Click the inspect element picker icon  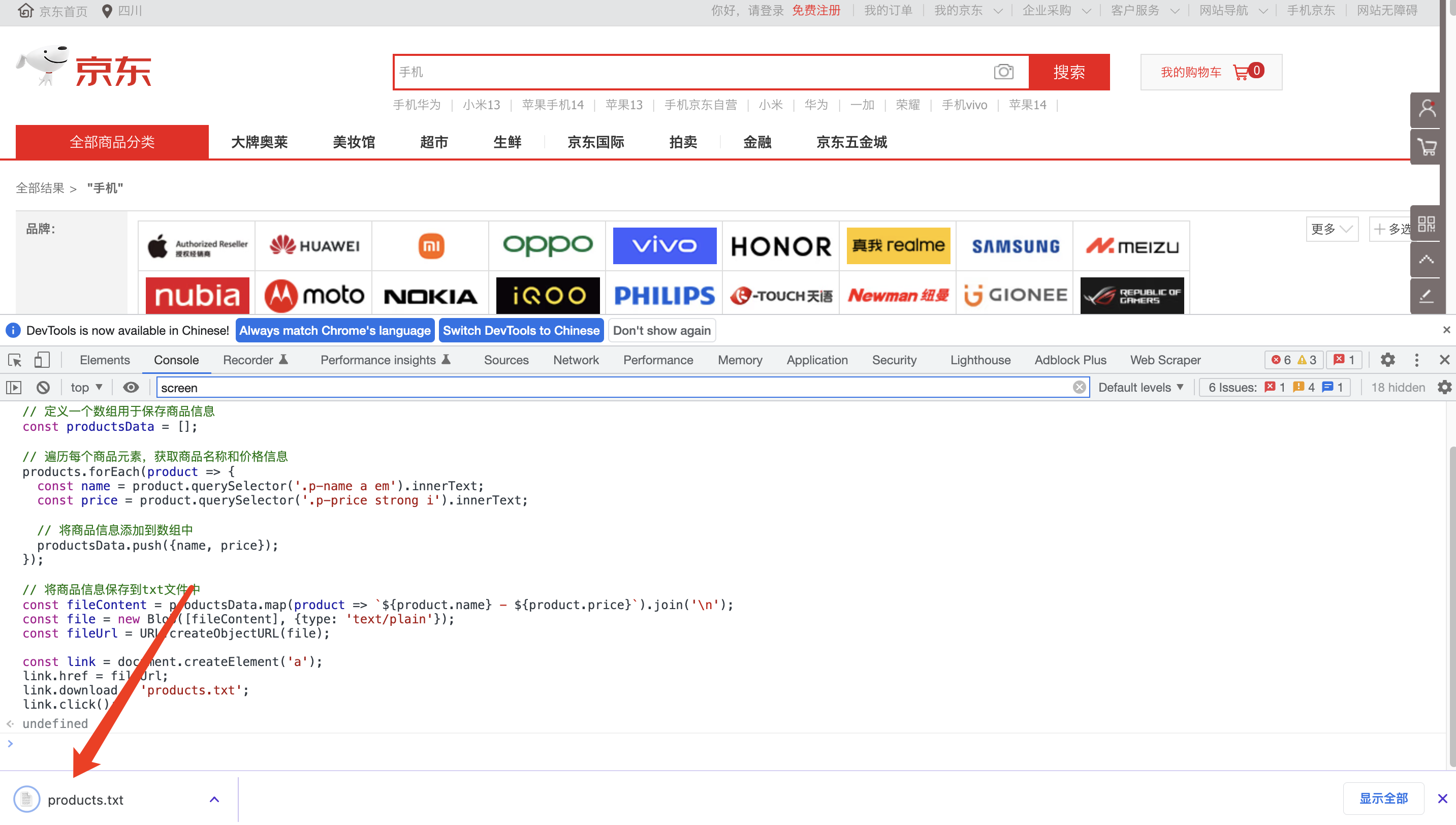(15, 360)
